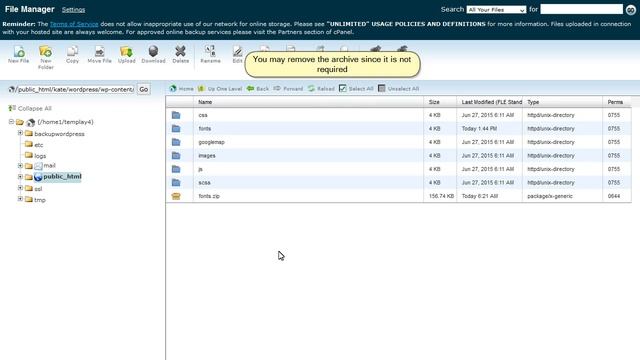This screenshot has width=640, height=360.
Task: Click the path input field
Action: [x=75, y=89]
